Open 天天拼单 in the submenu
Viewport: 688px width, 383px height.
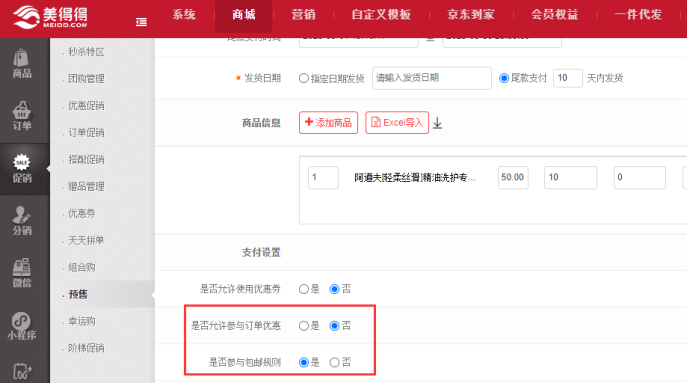point(86,240)
